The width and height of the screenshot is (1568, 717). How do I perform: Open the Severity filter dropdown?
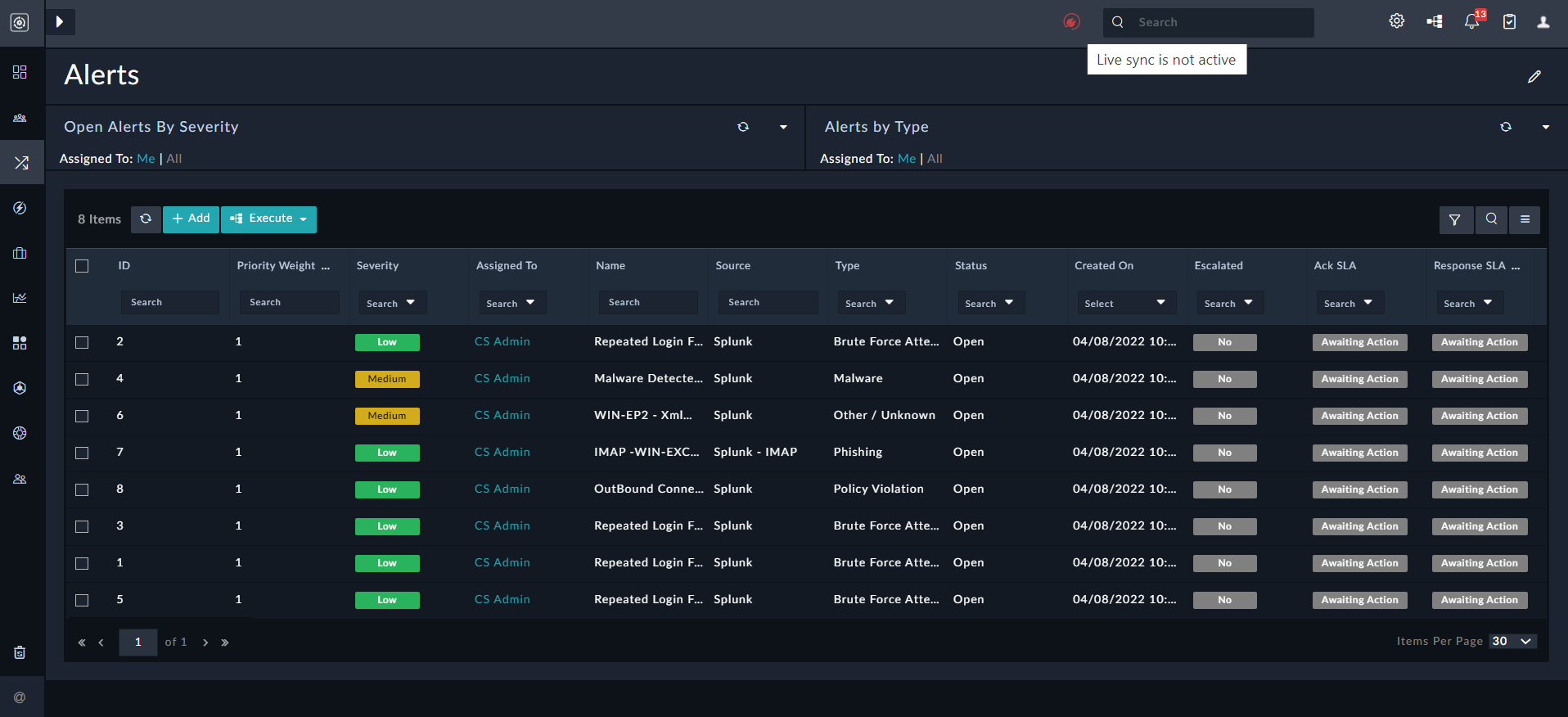390,303
